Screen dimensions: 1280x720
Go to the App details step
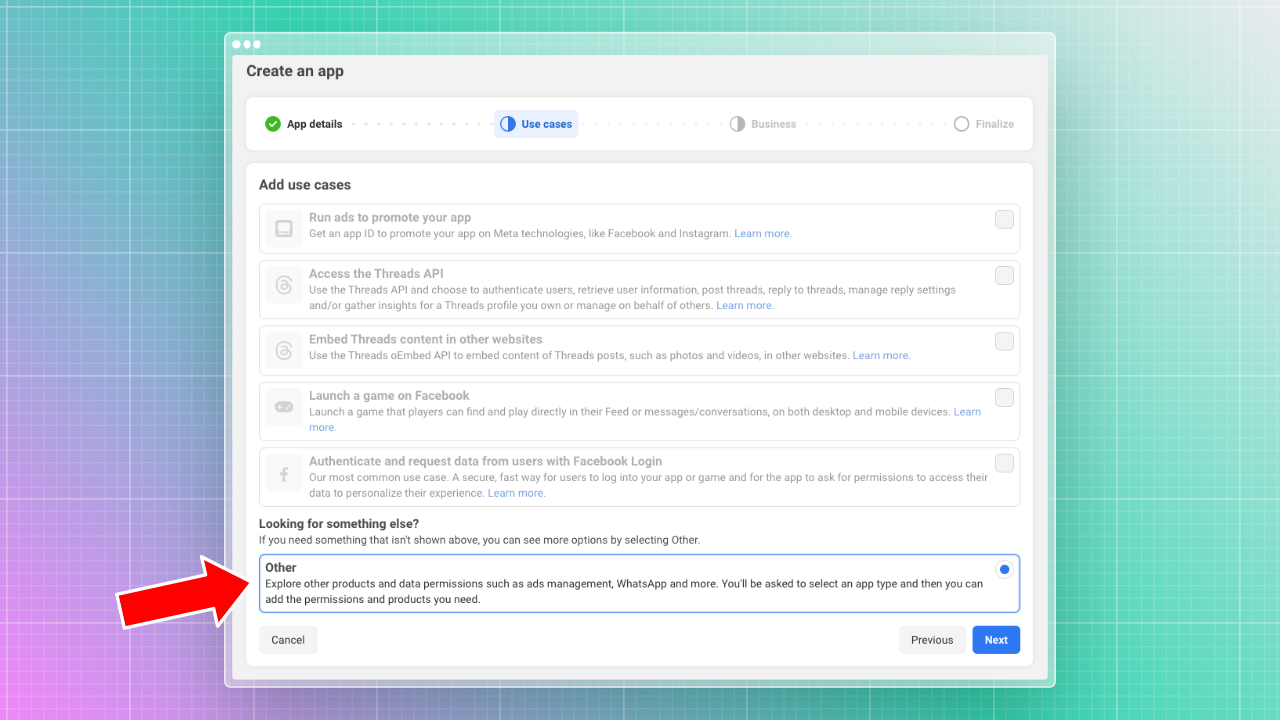304,124
